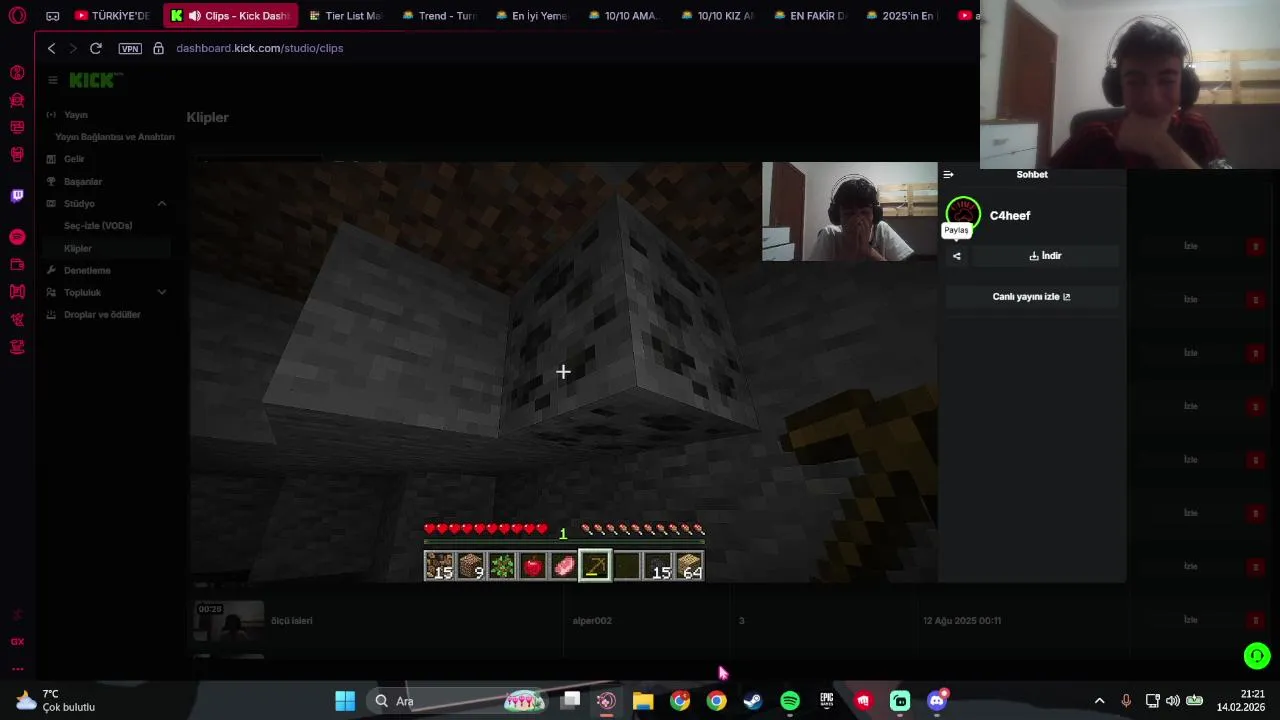1280x720 pixels.
Task: Select Klipler in sidebar menu
Action: click(78, 249)
